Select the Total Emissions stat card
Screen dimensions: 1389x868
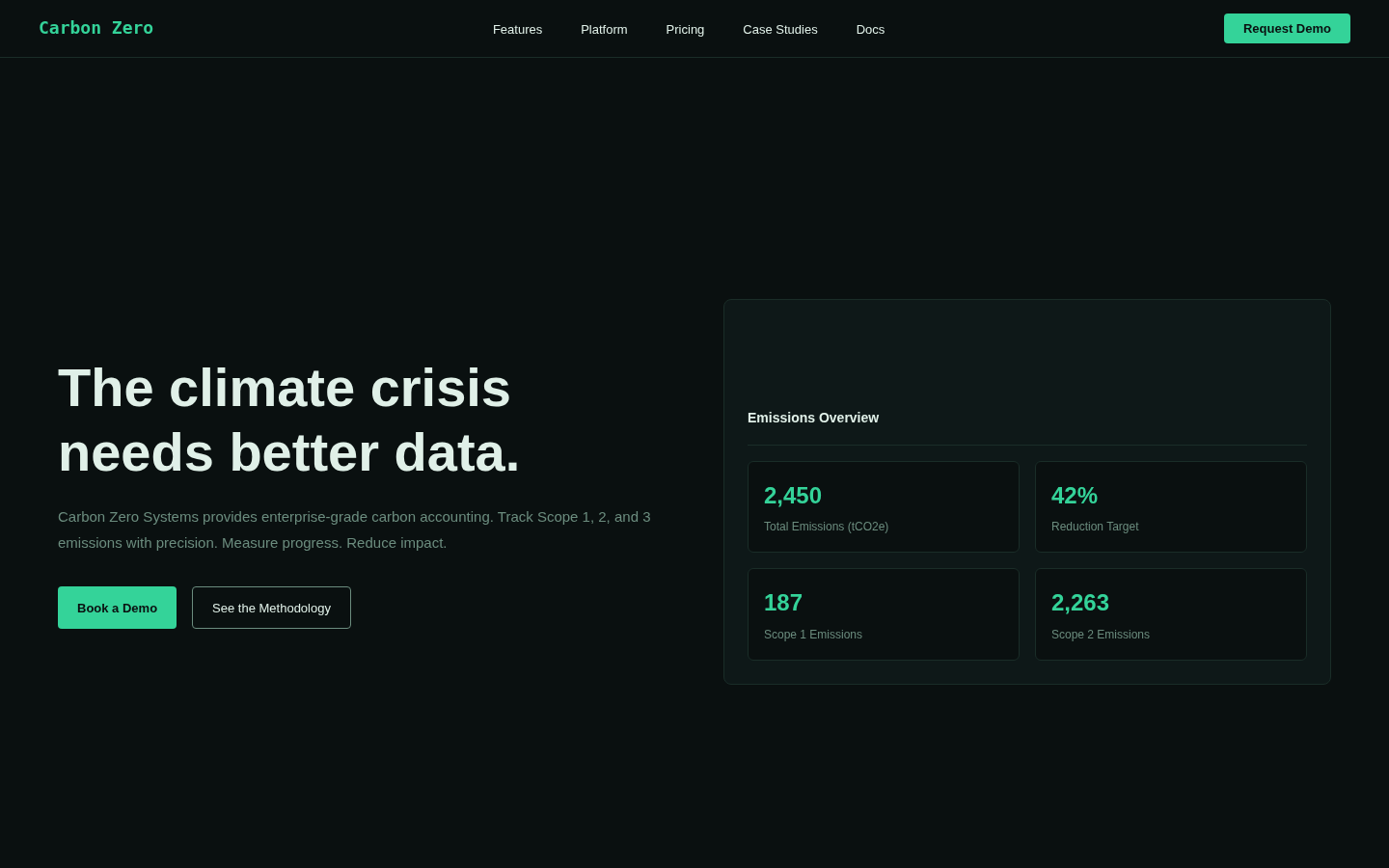[x=884, y=506]
